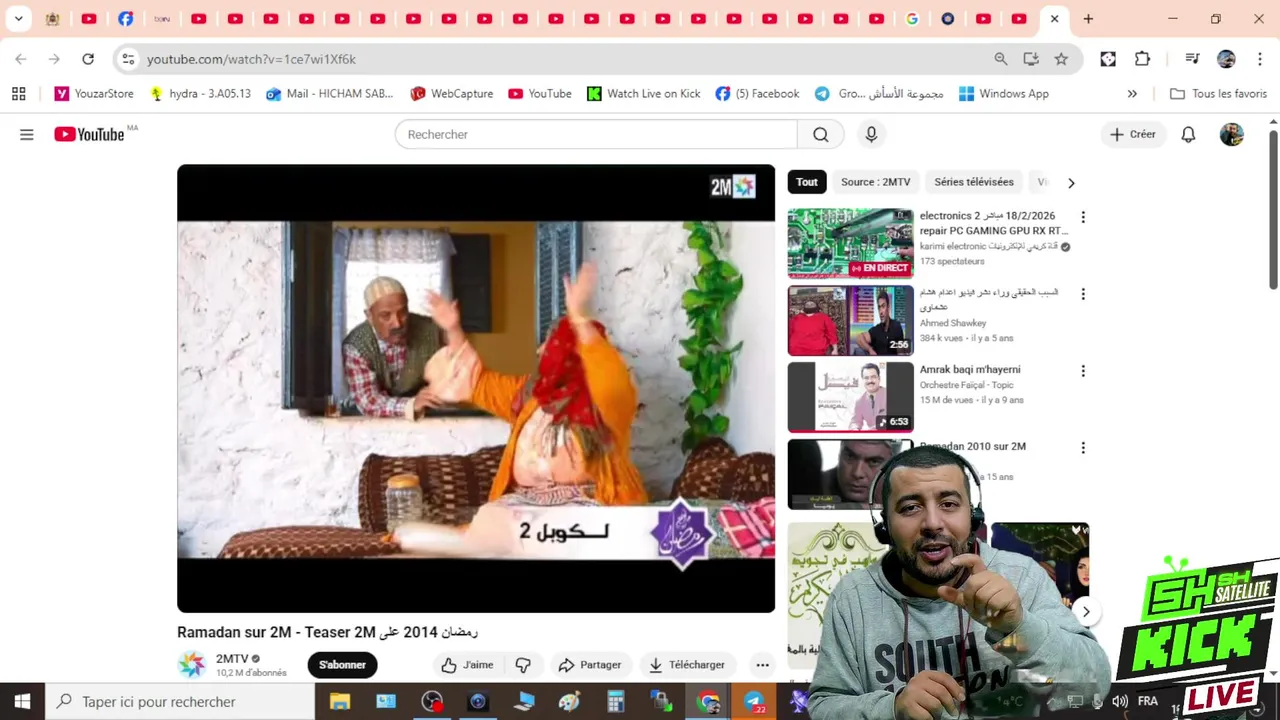Dislike the video with the thumbs-down icon
Image resolution: width=1280 pixels, height=720 pixels.
523,665
